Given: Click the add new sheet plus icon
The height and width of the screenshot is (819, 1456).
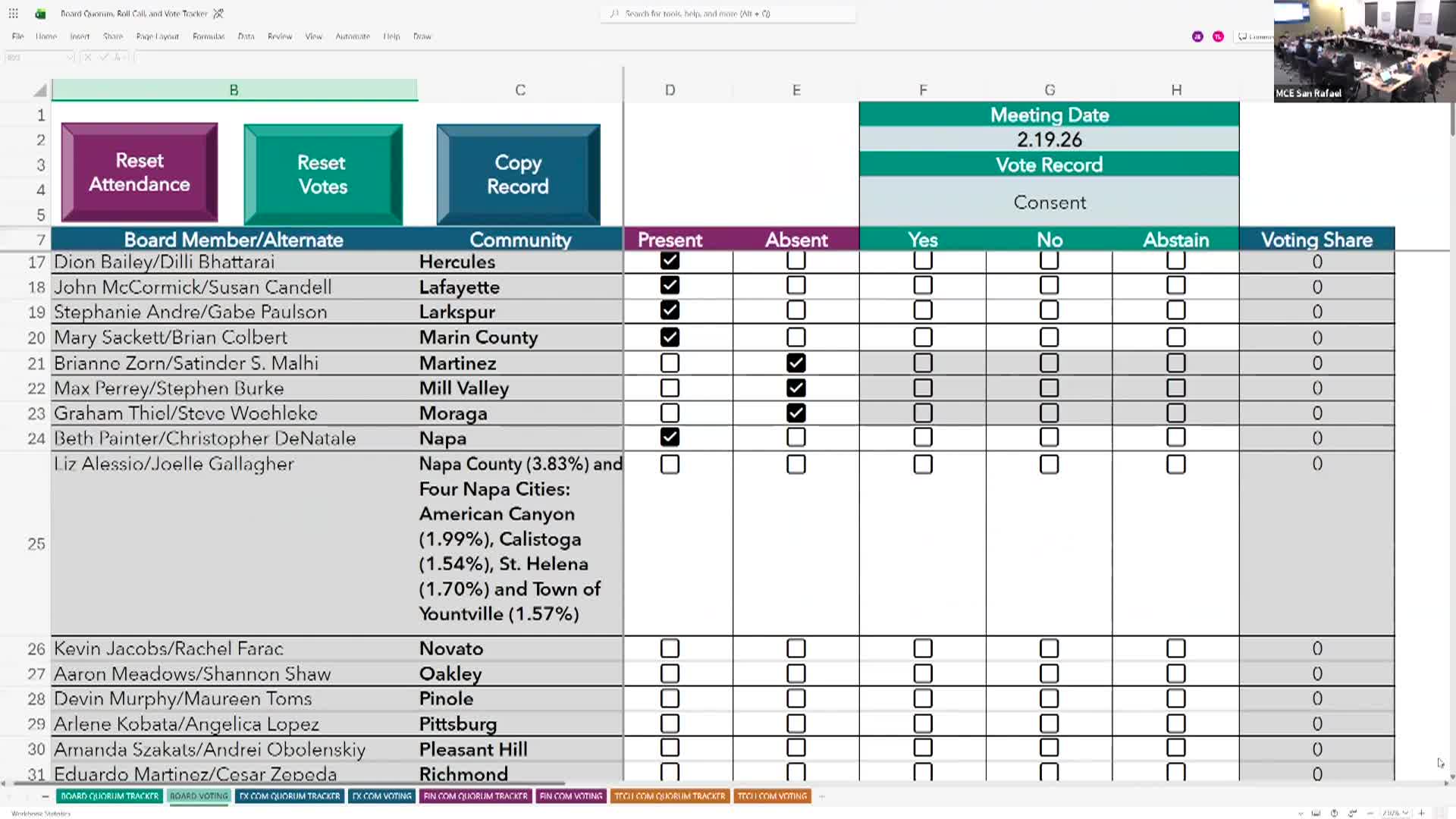Looking at the screenshot, I should [x=822, y=796].
